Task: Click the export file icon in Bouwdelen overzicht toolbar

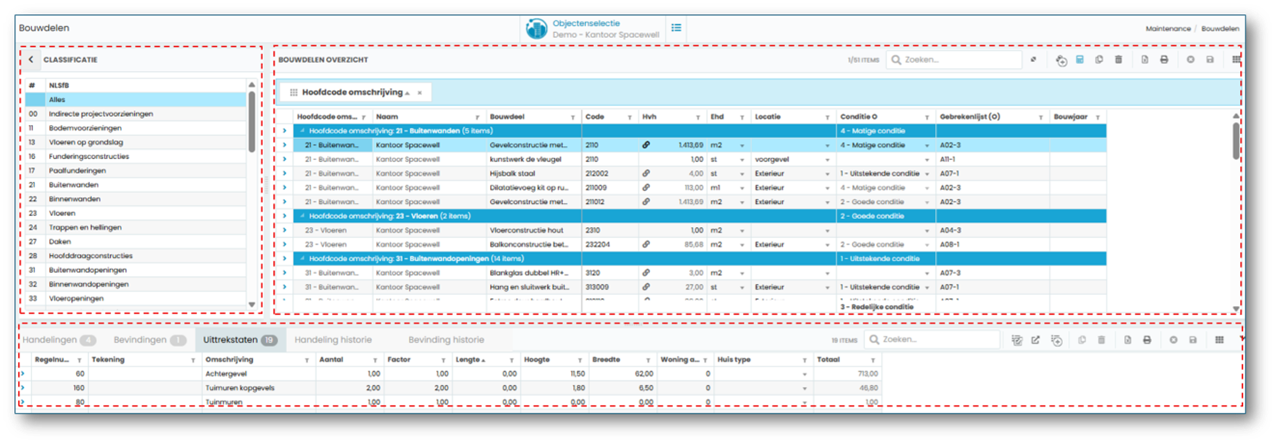Action: click(x=1144, y=60)
